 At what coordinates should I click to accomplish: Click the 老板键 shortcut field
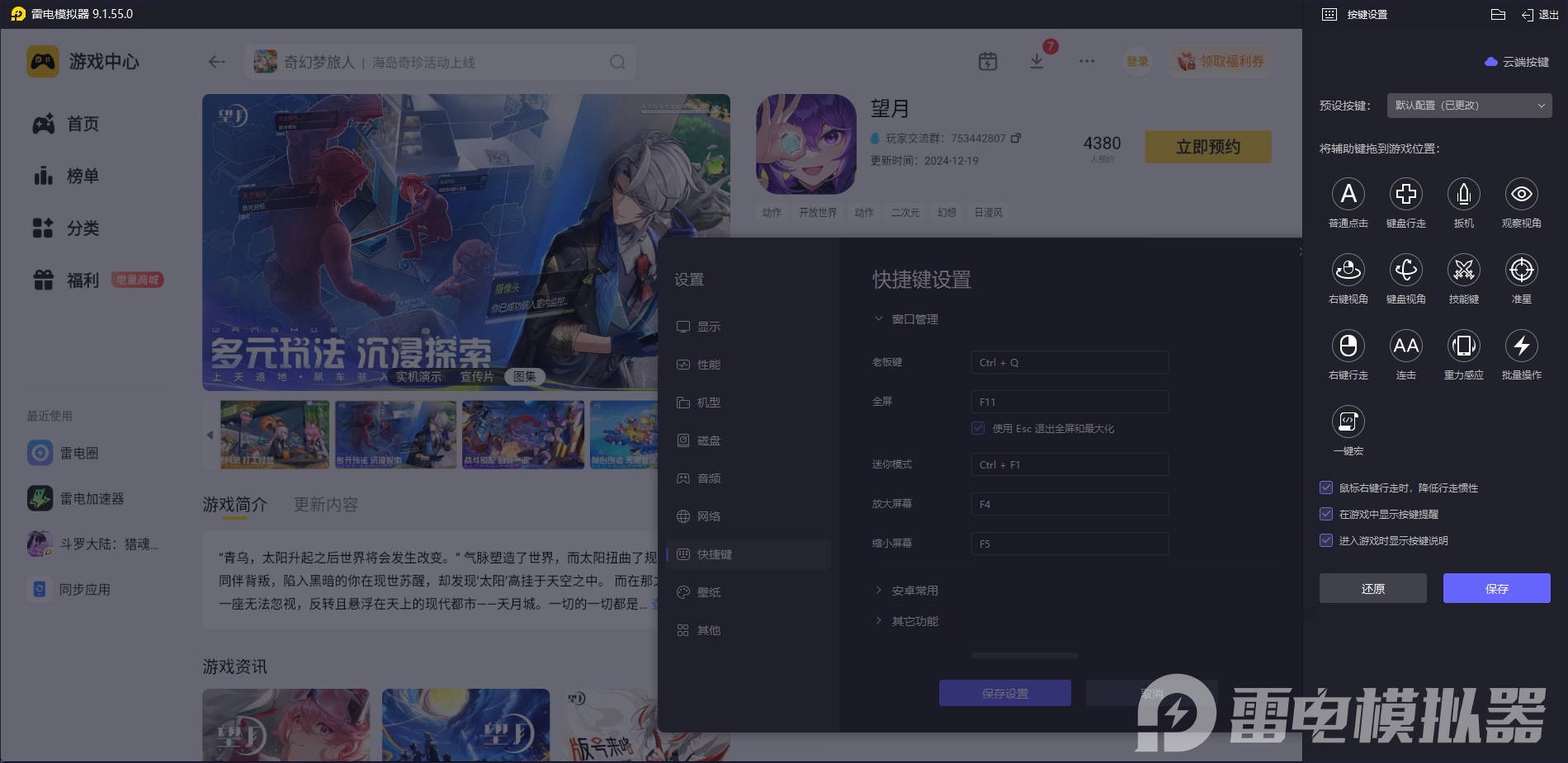[x=1070, y=362]
